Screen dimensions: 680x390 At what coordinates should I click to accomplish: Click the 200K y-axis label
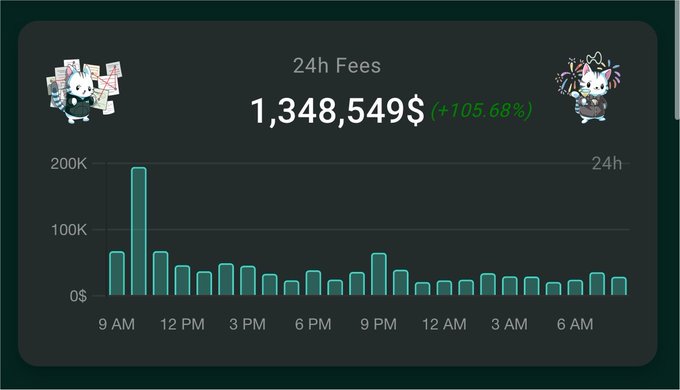[x=69, y=164]
